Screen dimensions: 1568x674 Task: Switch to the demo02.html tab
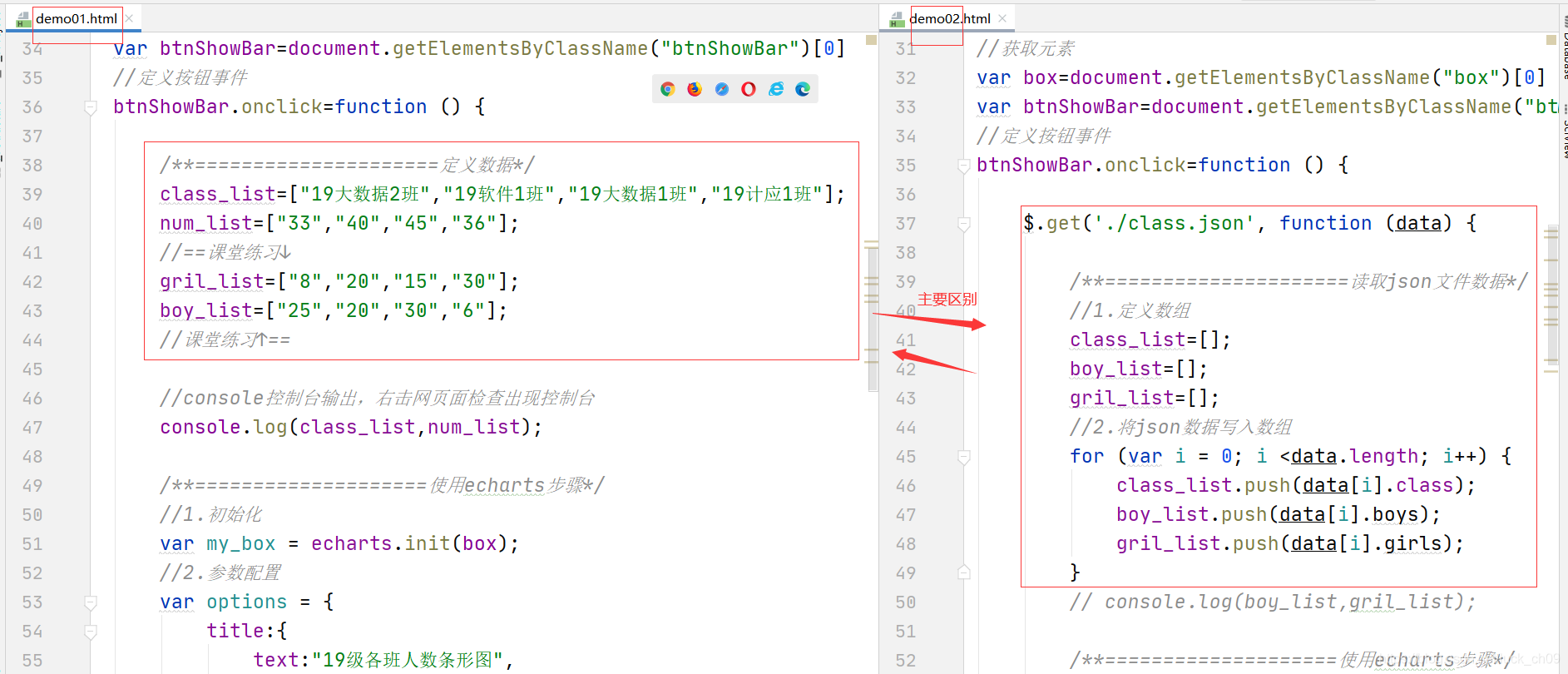pos(950,18)
